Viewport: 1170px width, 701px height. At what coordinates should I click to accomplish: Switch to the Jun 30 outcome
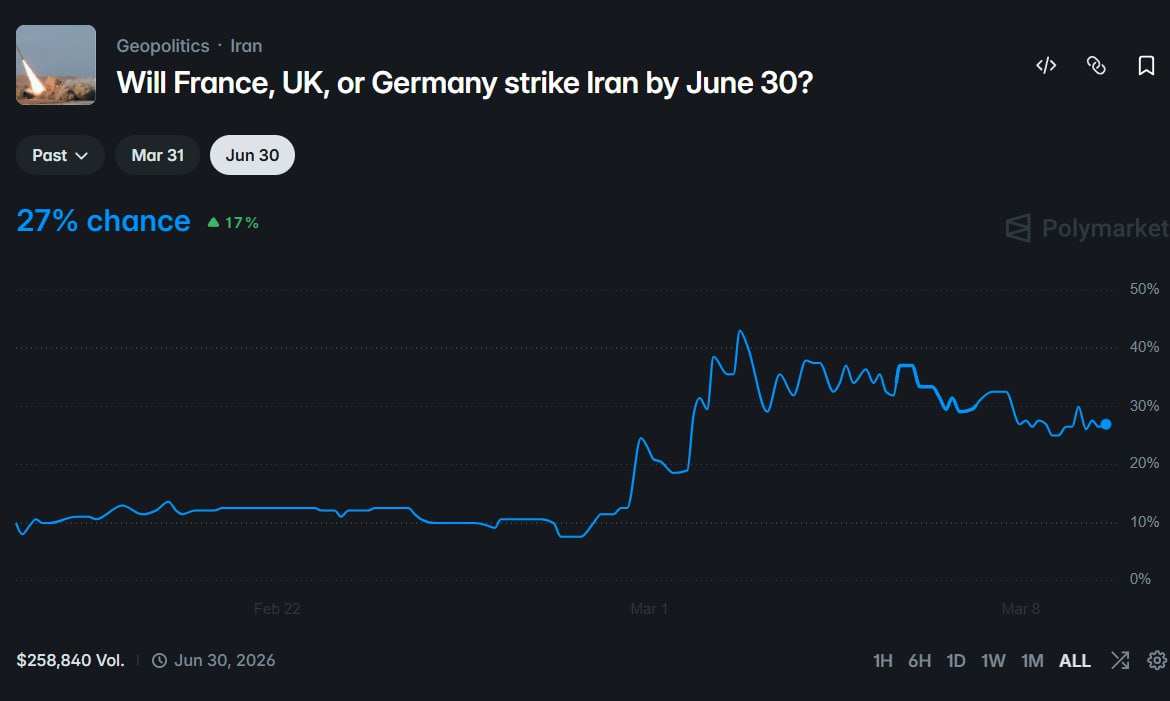click(251, 155)
